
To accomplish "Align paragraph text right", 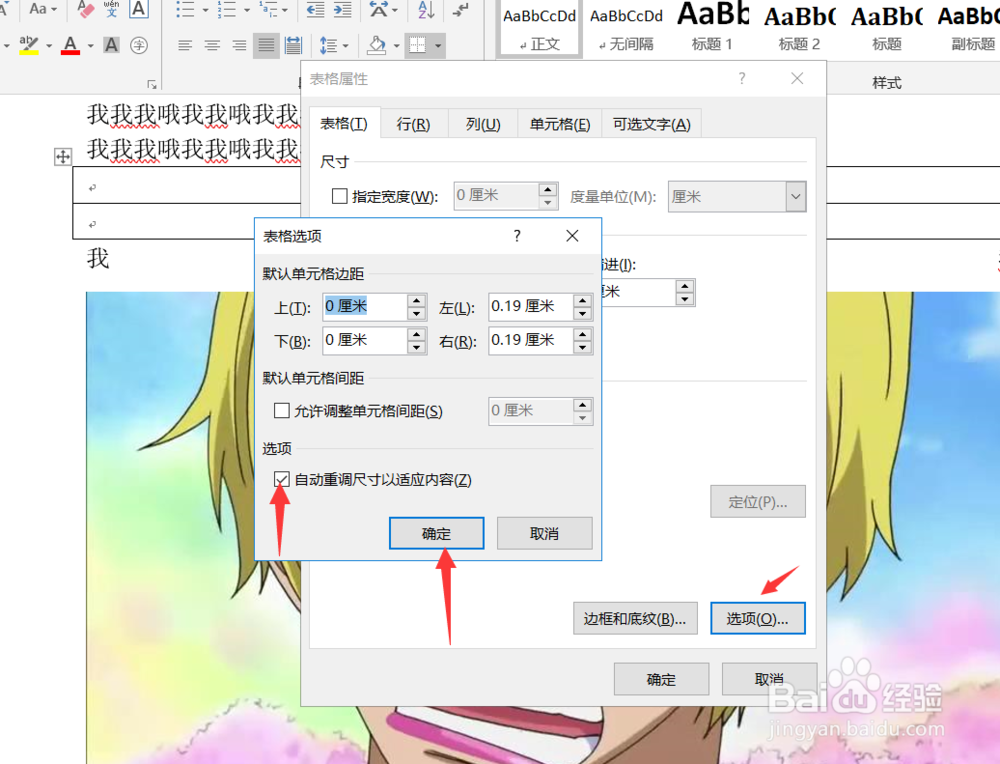I will (x=239, y=45).
